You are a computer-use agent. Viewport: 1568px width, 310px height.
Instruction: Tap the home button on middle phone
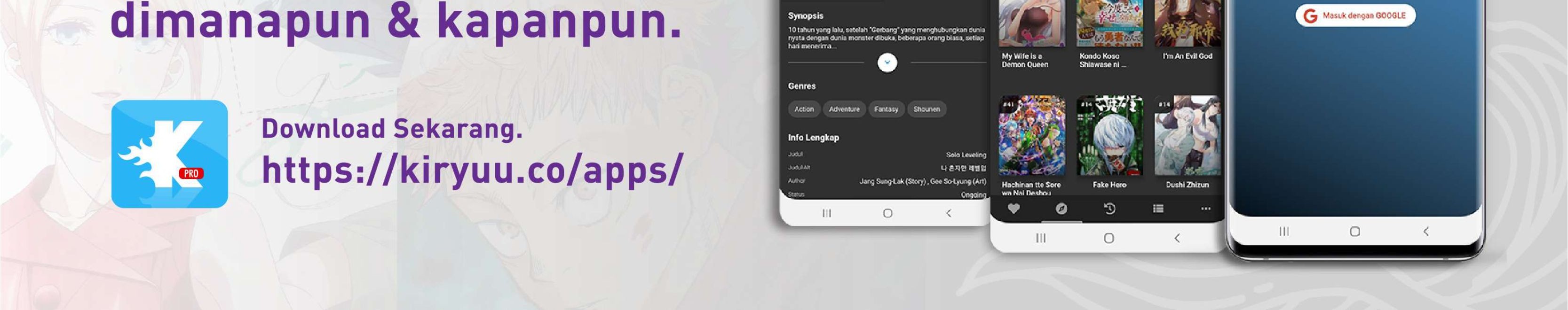(1109, 238)
